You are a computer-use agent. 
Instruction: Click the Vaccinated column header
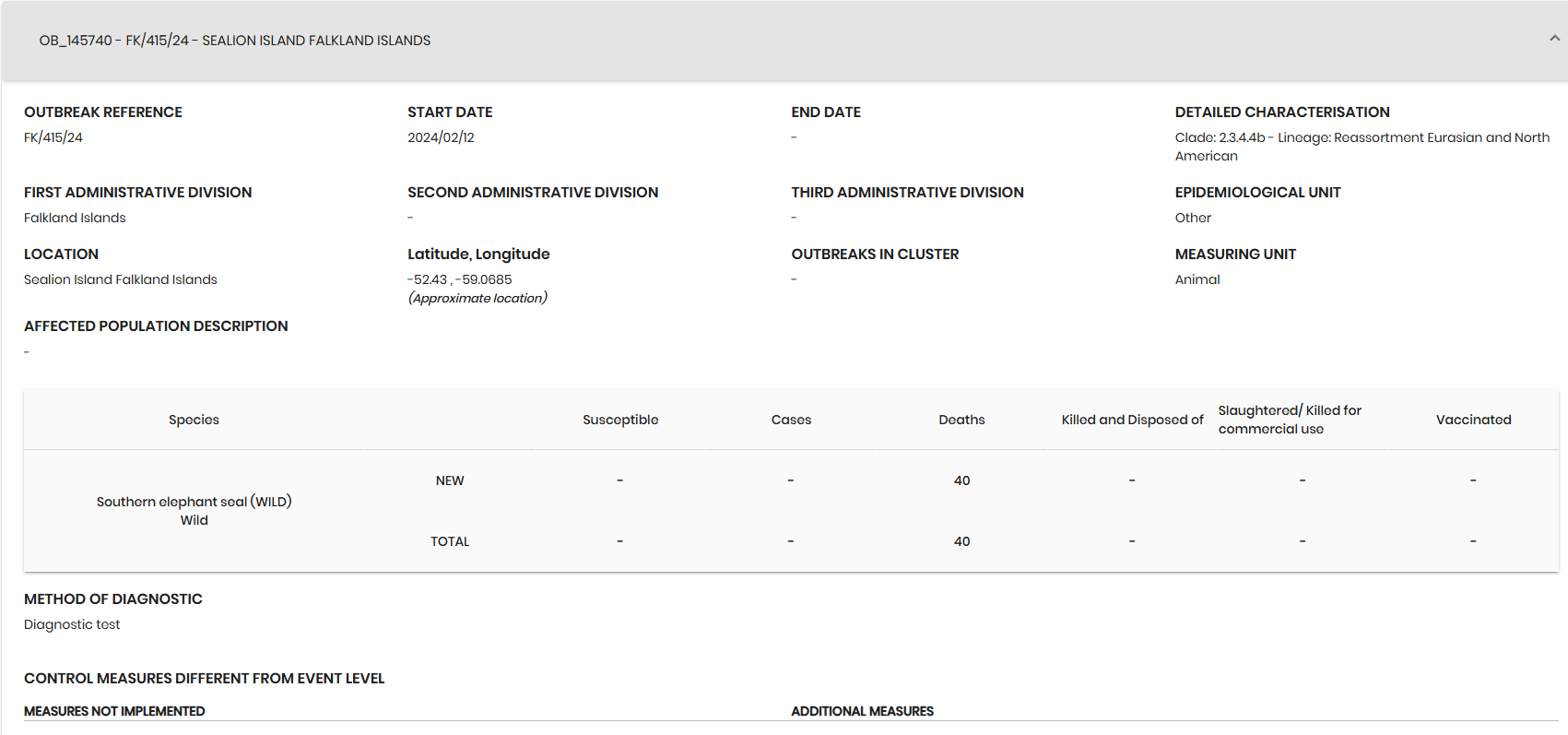coord(1473,420)
